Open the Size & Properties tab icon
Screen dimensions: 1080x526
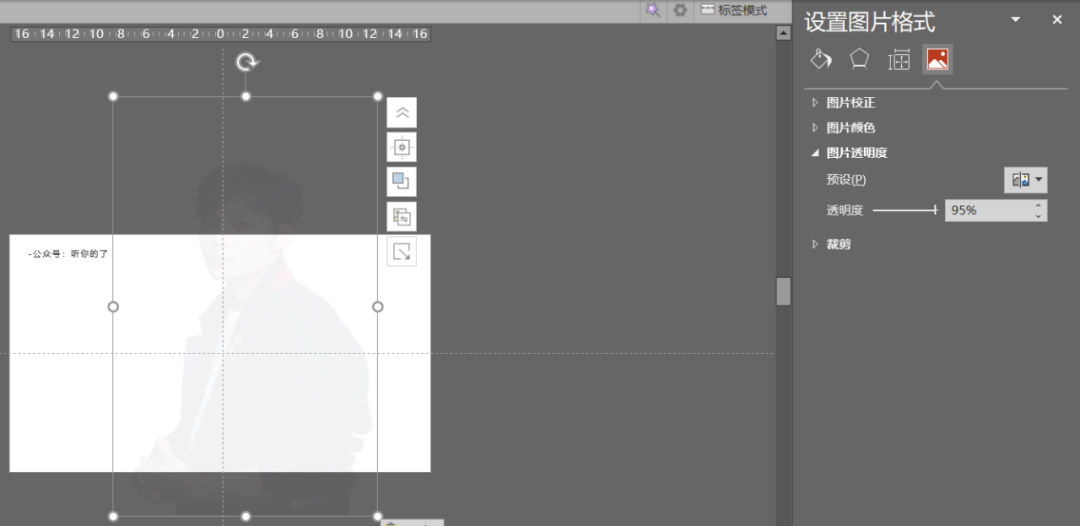pos(899,60)
